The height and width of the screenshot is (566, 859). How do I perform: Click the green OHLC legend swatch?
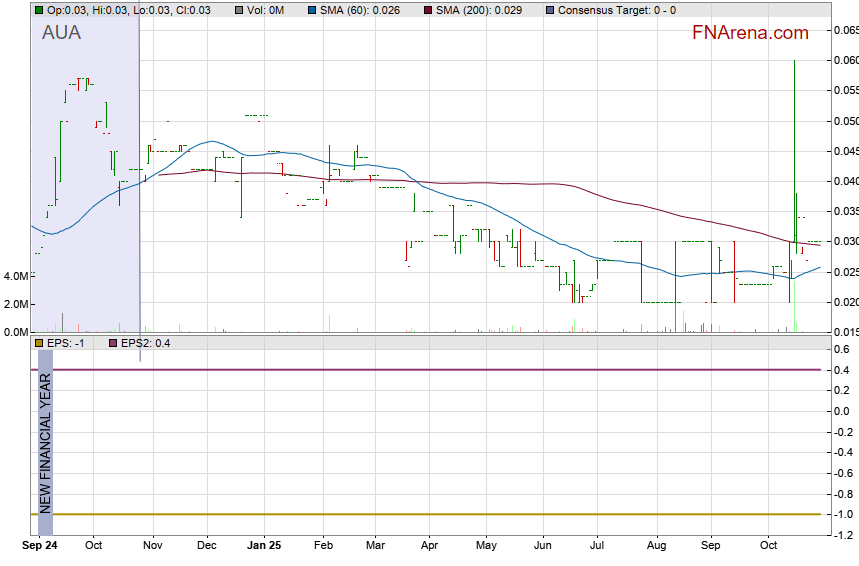(x=38, y=10)
